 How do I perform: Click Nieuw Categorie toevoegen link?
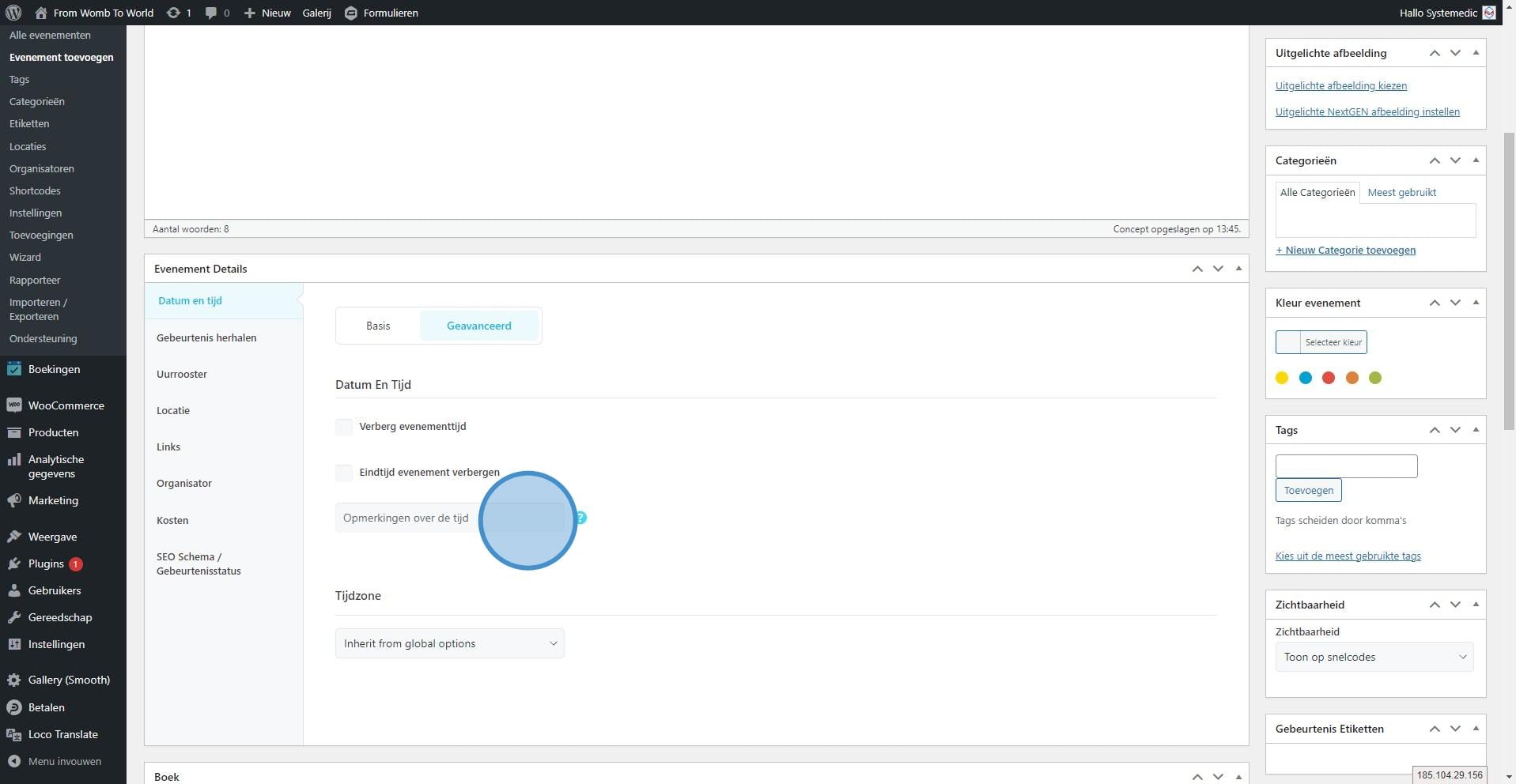[x=1345, y=250]
